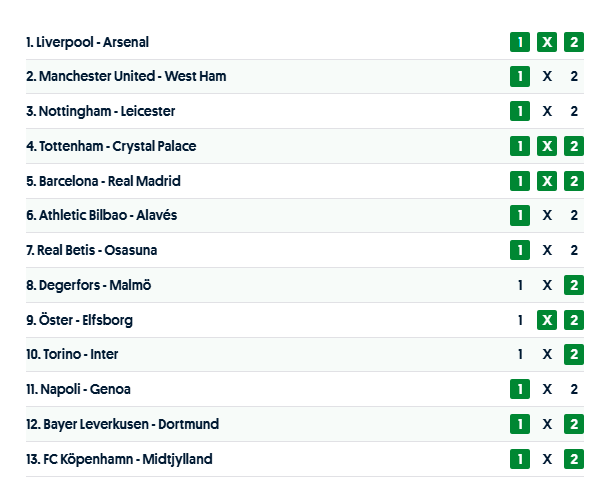The height and width of the screenshot is (488, 609).
Task: Deselect 2 for Torino - Inter
Action: tap(574, 354)
